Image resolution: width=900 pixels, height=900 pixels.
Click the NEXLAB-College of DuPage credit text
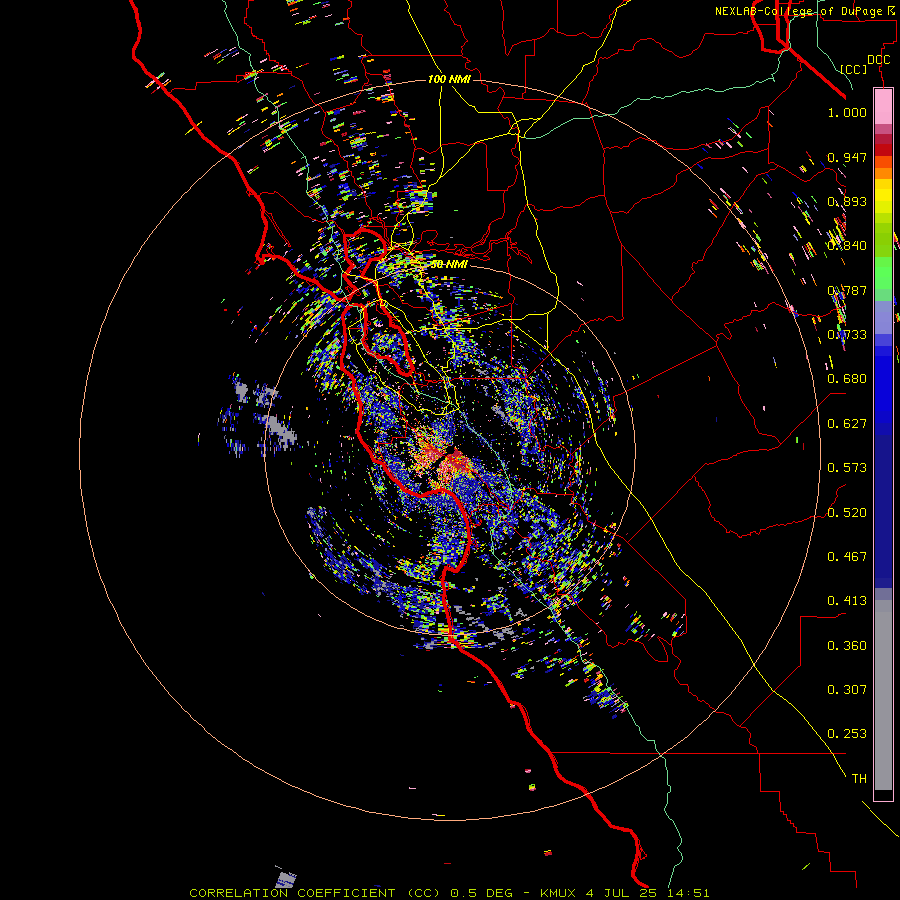pyautogui.click(x=805, y=11)
